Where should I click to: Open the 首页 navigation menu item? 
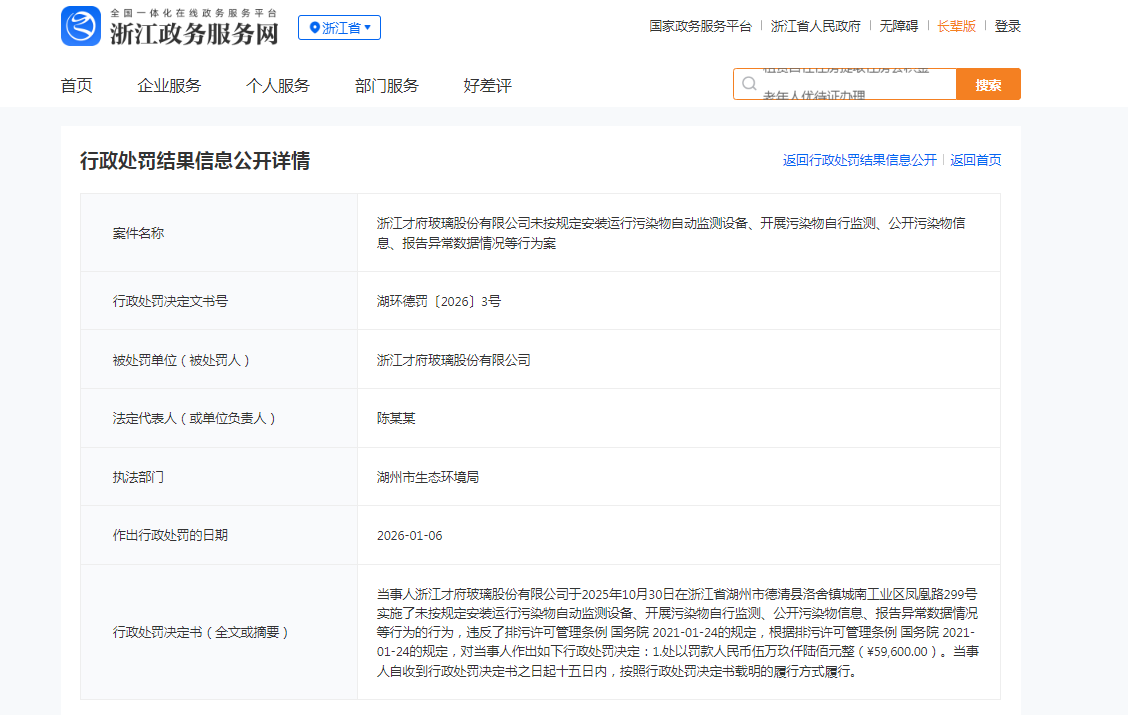pyautogui.click(x=77, y=86)
